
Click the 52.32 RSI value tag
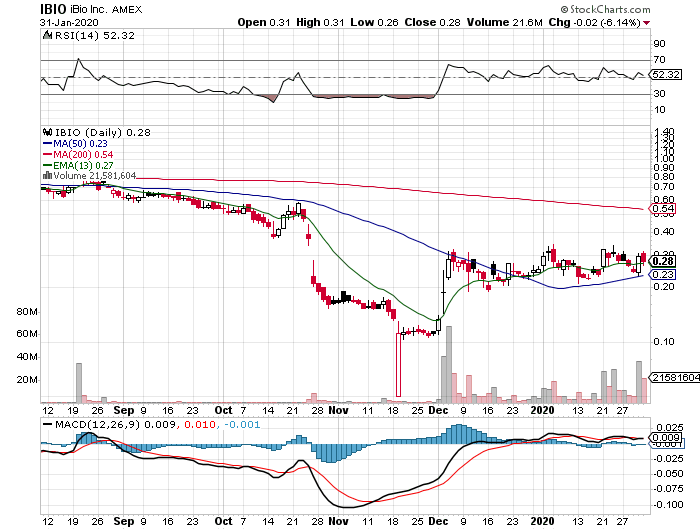[664, 74]
